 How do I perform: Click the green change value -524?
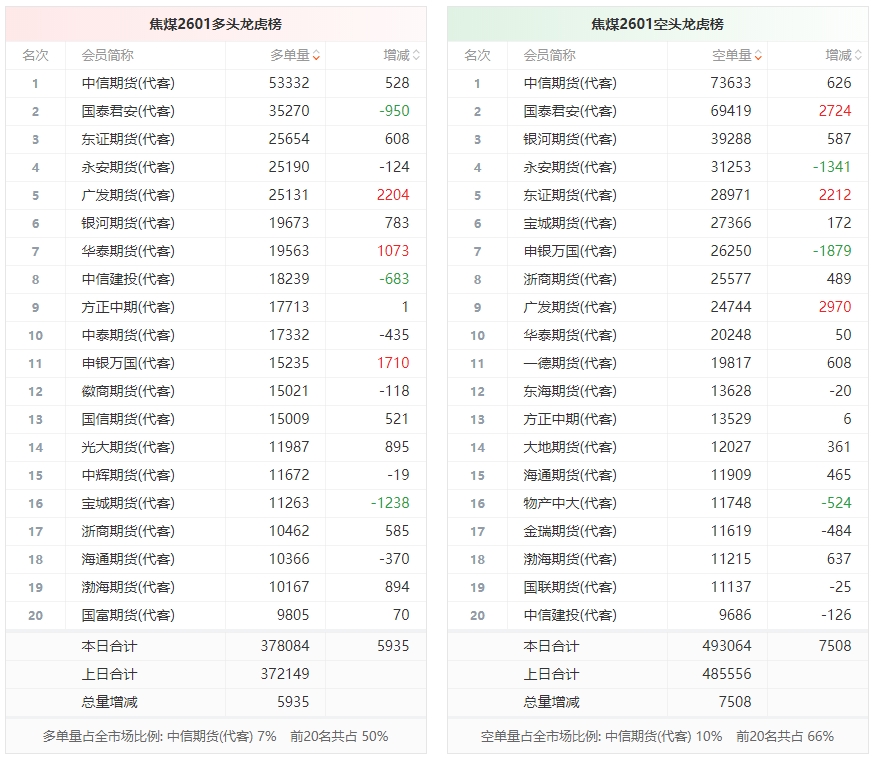pyautogui.click(x=836, y=503)
